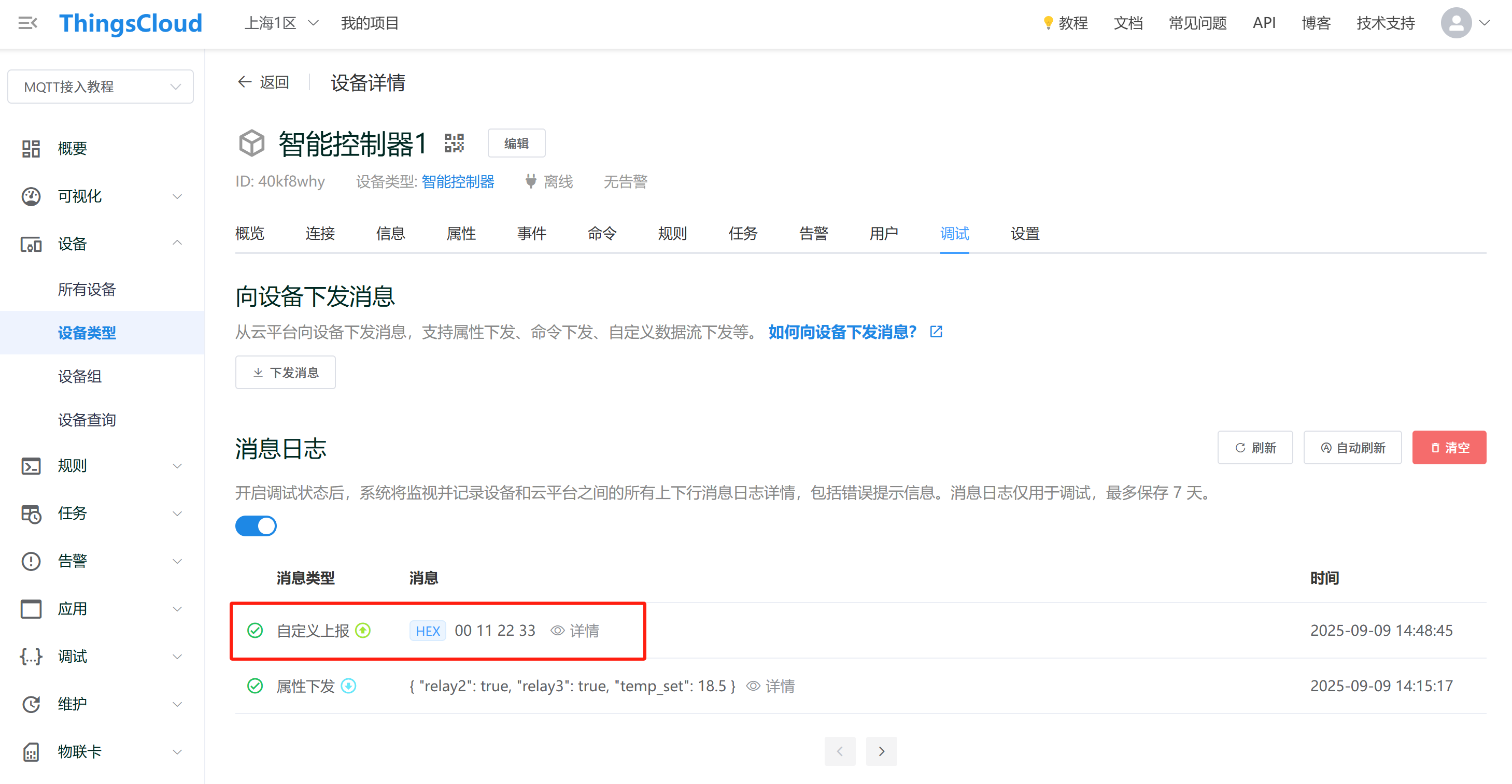Click the 调试 braces icon in the sidebar
The image size is (1512, 784).
[x=31, y=656]
